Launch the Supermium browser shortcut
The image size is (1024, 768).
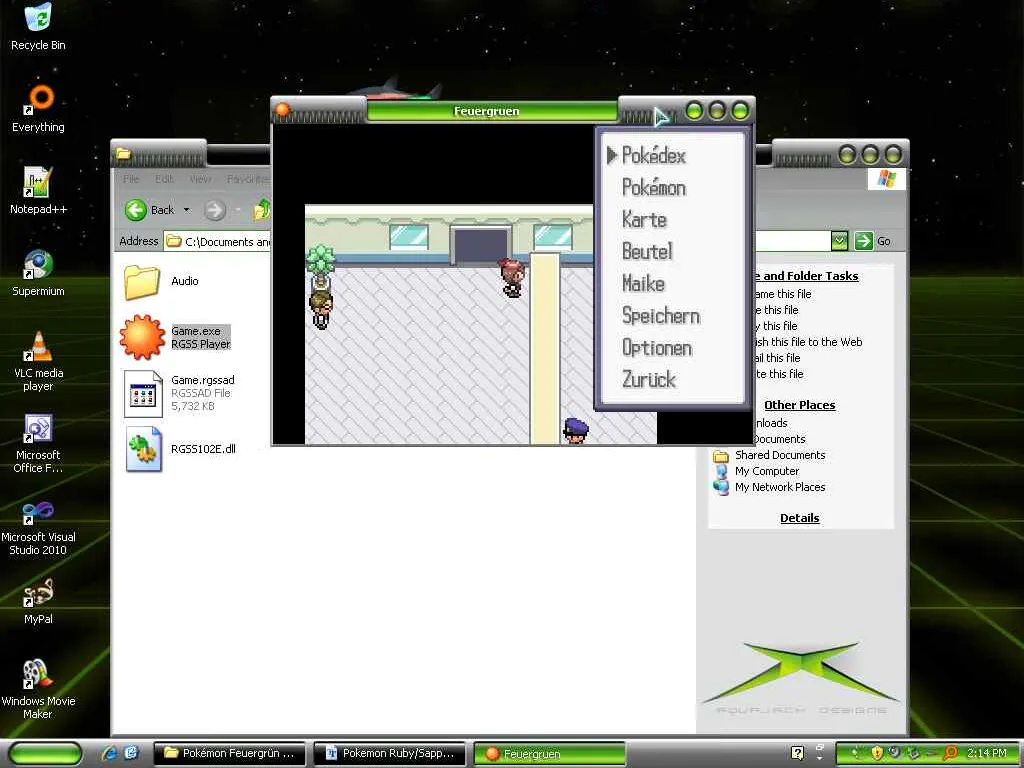pos(38,273)
